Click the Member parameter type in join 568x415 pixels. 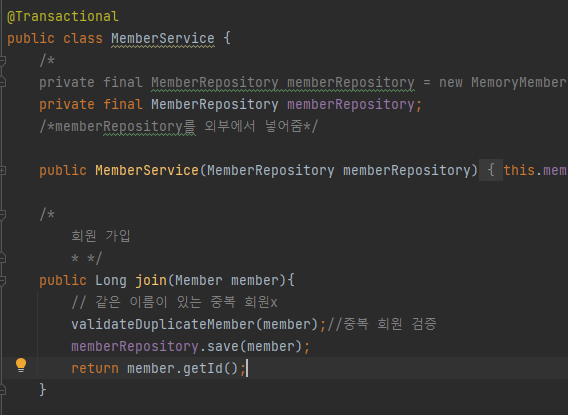point(199,281)
